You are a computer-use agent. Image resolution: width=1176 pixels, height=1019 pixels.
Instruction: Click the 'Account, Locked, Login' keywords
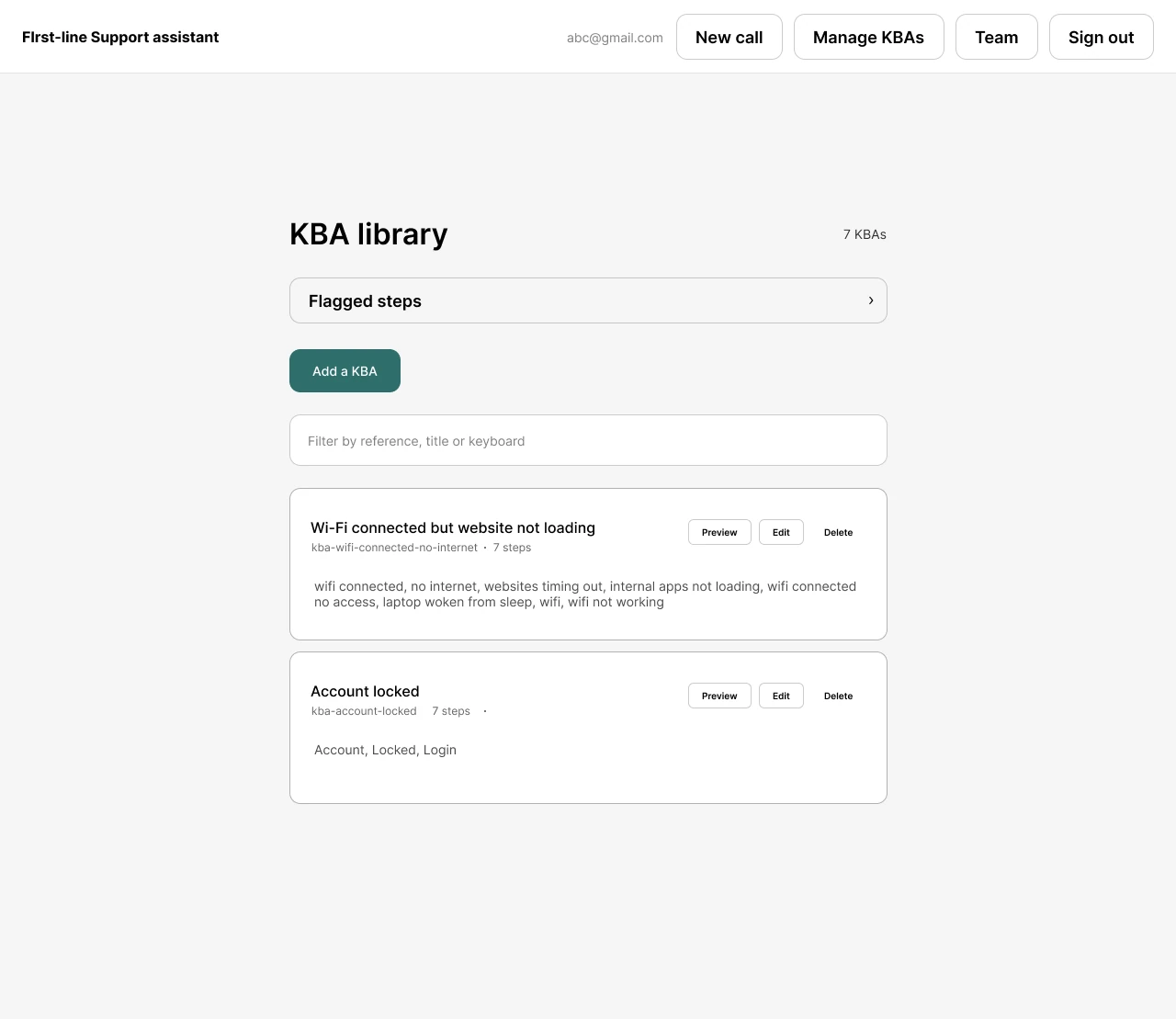(385, 750)
